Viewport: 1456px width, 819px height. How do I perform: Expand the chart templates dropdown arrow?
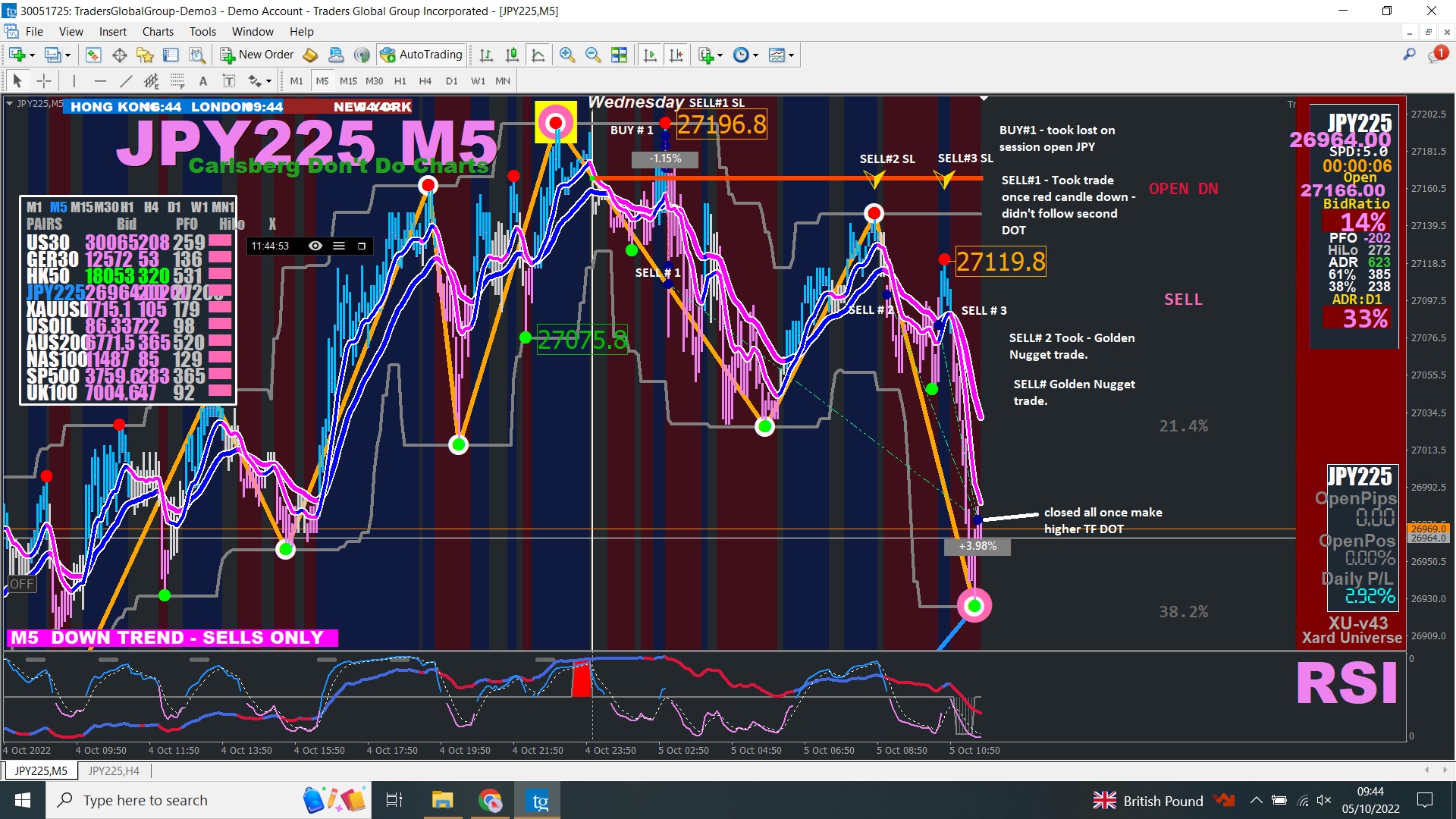(791, 55)
